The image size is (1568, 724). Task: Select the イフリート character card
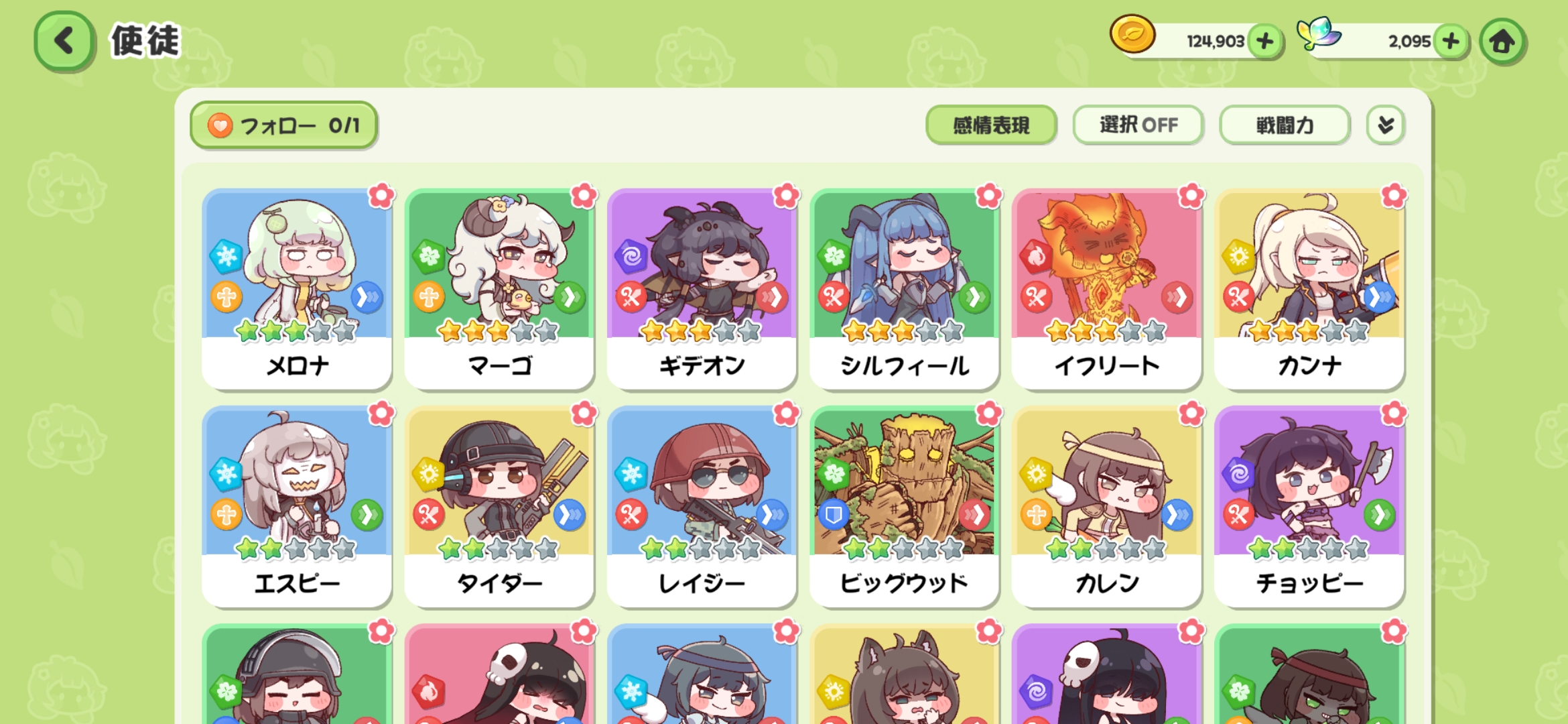tap(1106, 289)
